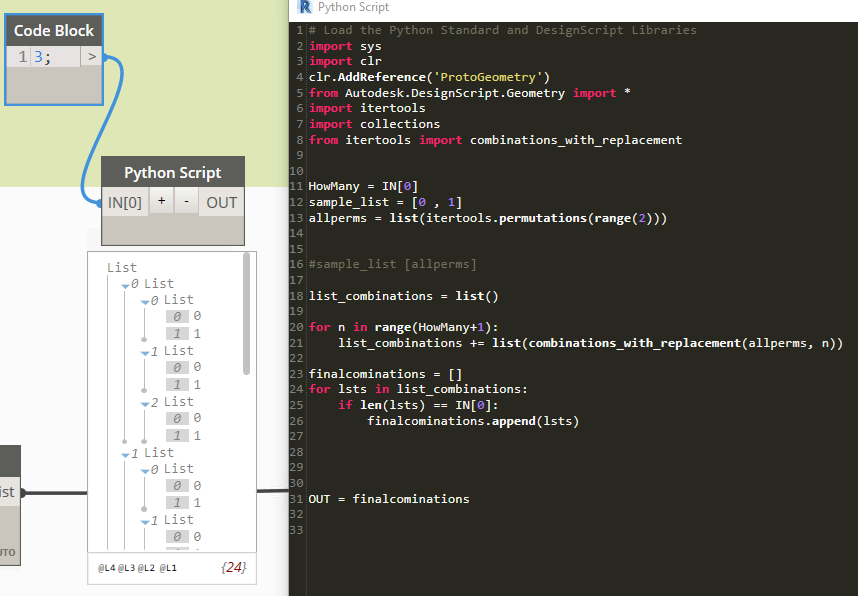Viewport: 858px width, 596px height.
Task: Collapse the 2 List node in preview tree
Action: point(145,404)
